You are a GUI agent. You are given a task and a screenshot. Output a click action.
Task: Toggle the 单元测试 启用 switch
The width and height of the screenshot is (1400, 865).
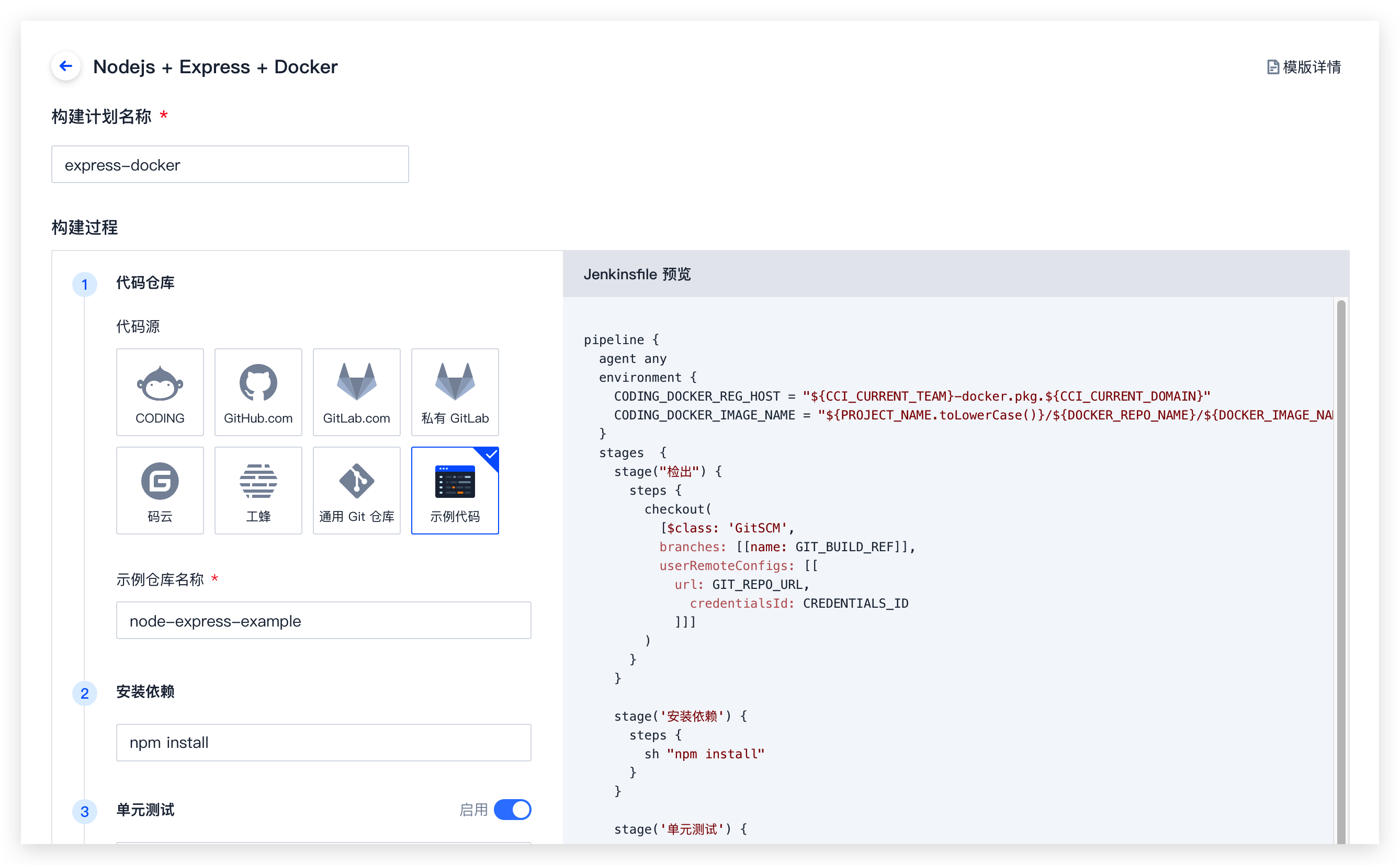point(513,810)
